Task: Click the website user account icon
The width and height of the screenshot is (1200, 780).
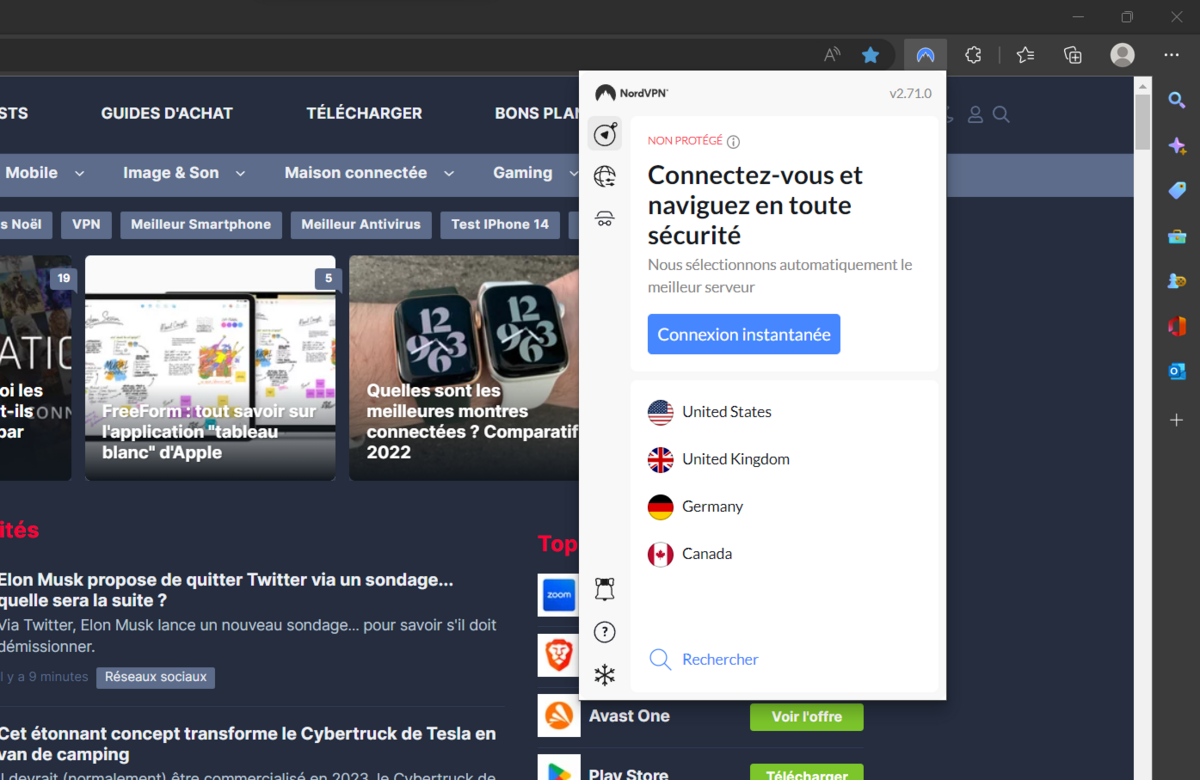Action: pyautogui.click(x=975, y=115)
